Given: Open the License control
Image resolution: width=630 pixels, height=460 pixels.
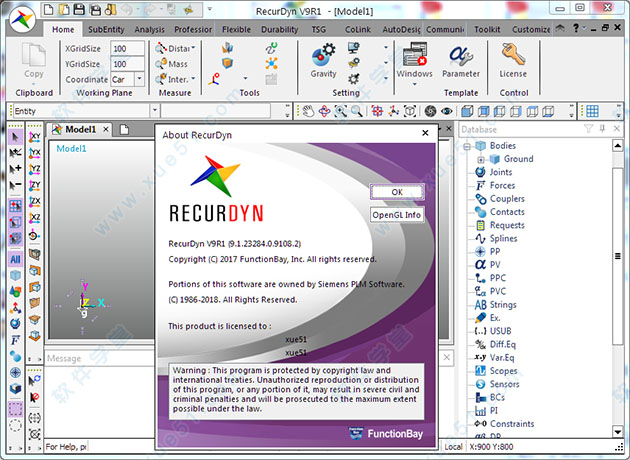Looking at the screenshot, I should click(513, 60).
